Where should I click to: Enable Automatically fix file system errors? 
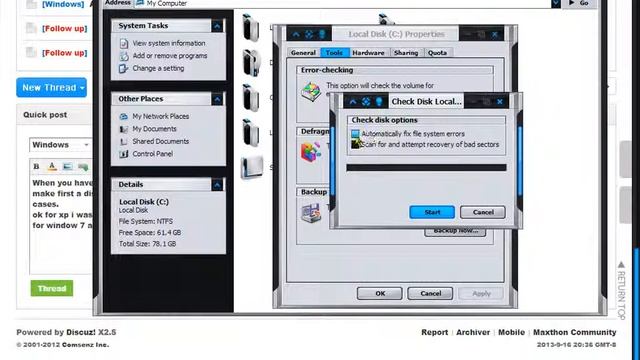[x=355, y=134]
